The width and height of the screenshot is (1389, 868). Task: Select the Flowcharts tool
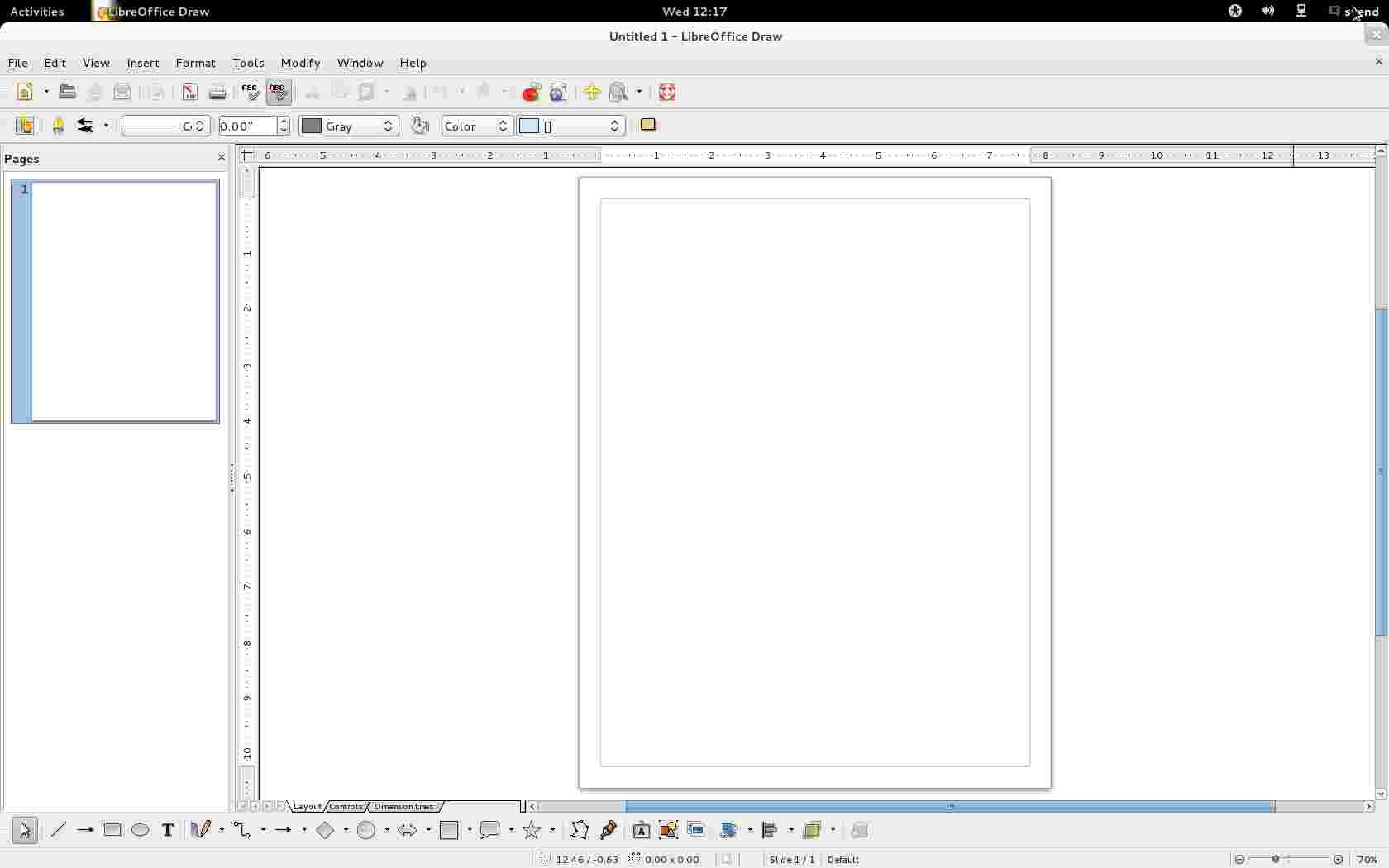[451, 830]
